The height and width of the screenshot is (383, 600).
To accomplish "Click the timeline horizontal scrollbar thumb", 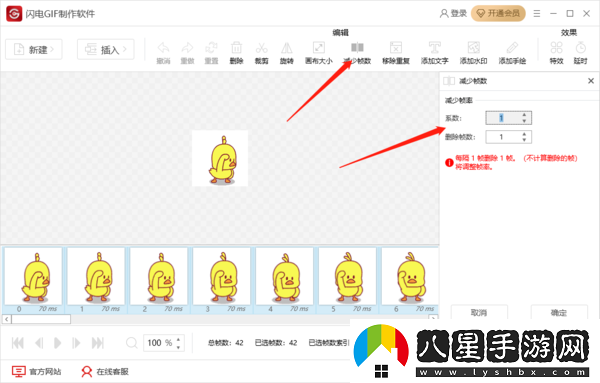I will coord(41,319).
